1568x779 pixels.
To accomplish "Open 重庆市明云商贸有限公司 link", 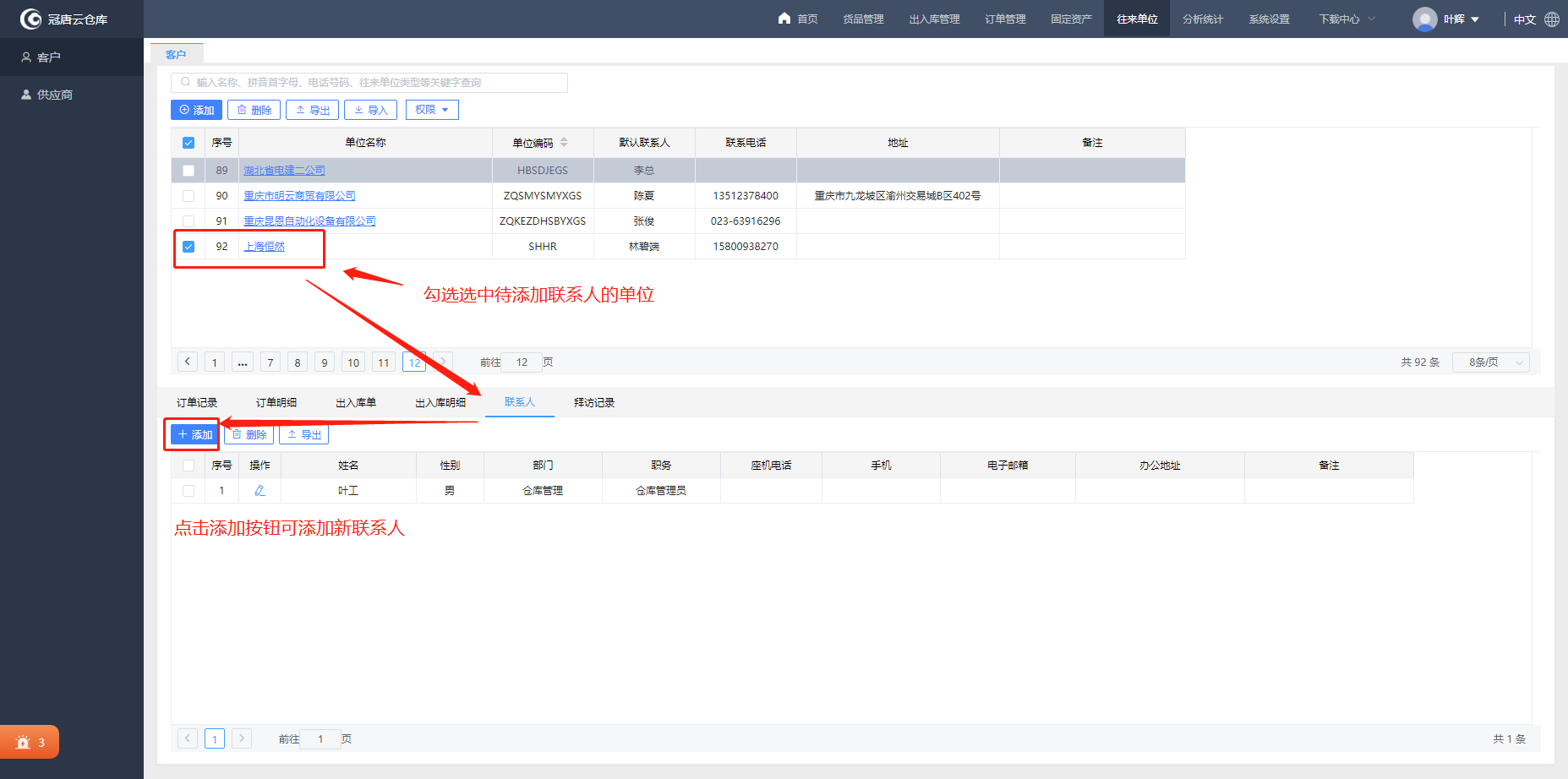I will [299, 196].
